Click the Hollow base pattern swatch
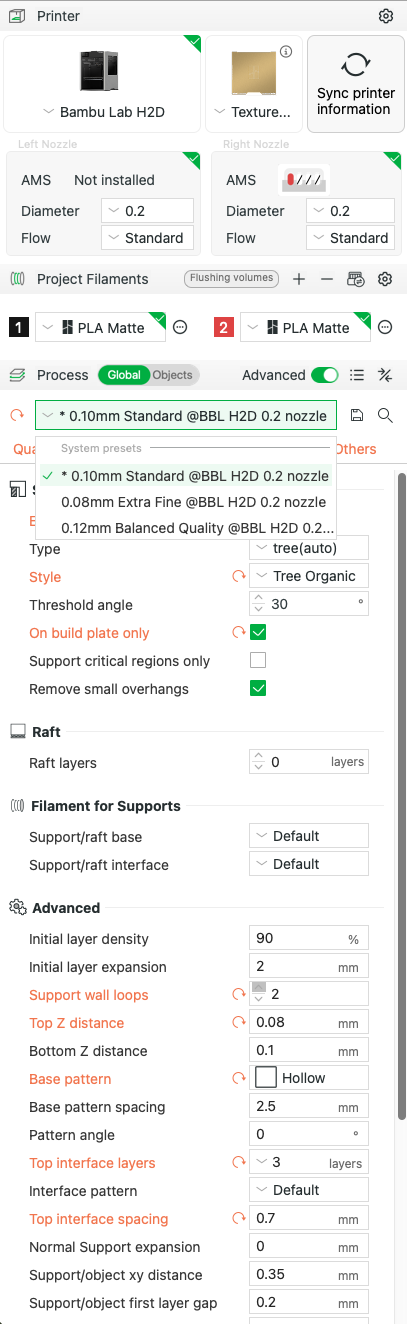 click(x=266, y=1078)
